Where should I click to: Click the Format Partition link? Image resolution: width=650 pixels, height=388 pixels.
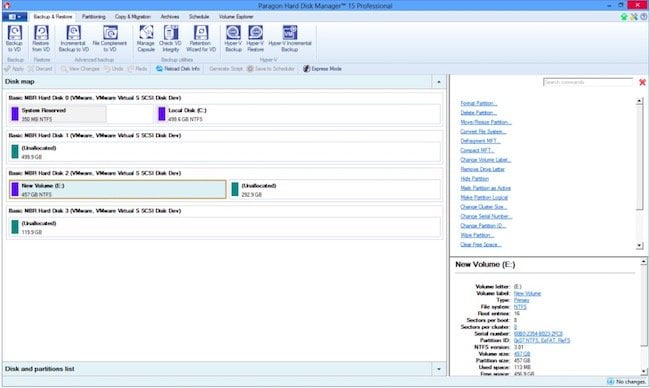(x=478, y=103)
